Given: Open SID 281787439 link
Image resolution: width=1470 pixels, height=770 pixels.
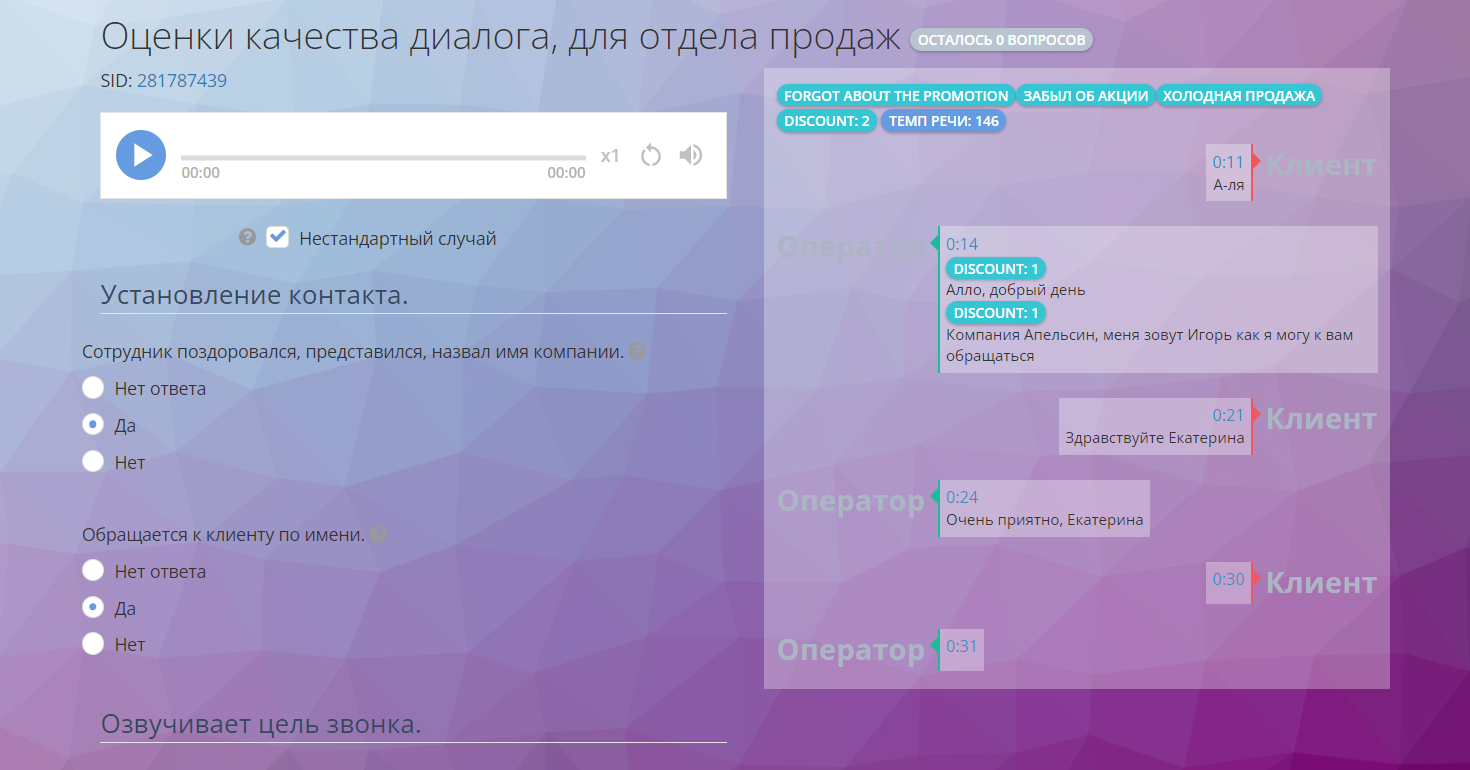Looking at the screenshot, I should 182,81.
